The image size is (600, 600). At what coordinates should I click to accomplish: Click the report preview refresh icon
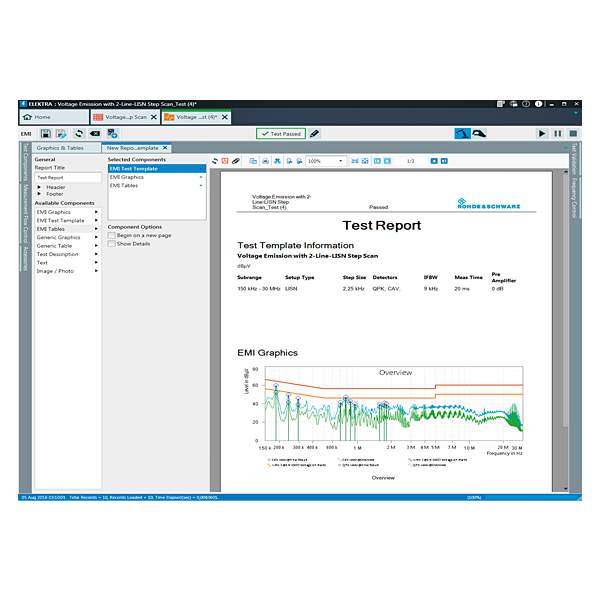tap(214, 160)
